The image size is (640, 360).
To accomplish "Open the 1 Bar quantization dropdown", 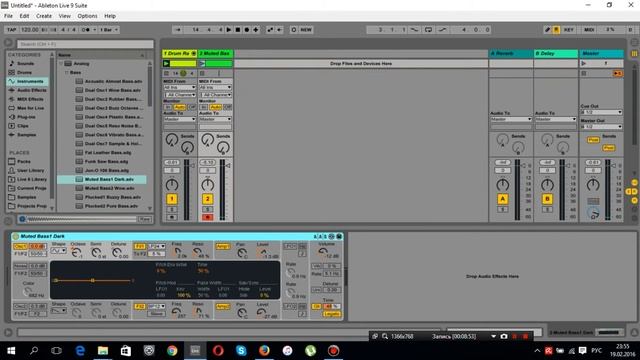I will point(109,30).
